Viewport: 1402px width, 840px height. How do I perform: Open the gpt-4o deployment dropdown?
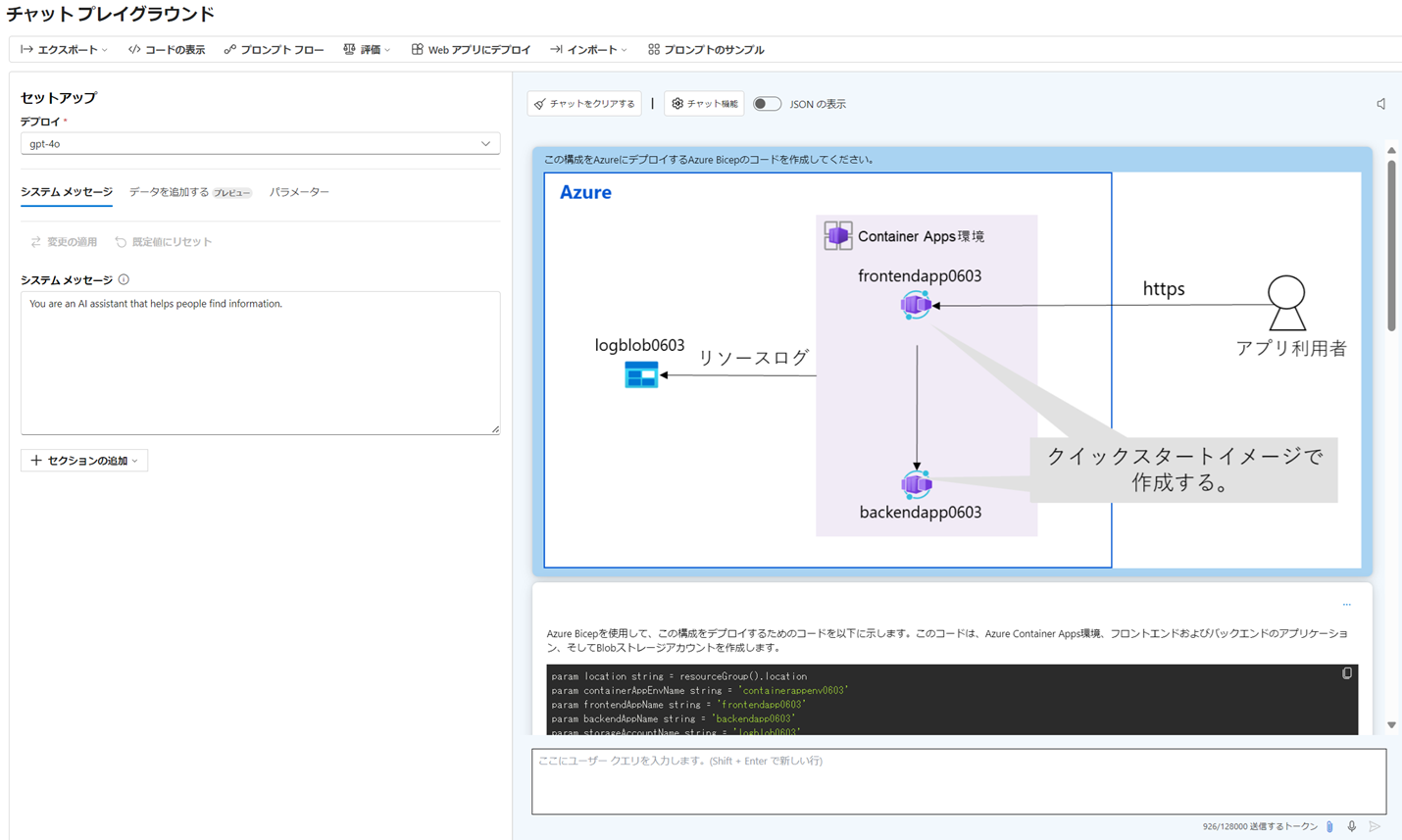click(260, 144)
